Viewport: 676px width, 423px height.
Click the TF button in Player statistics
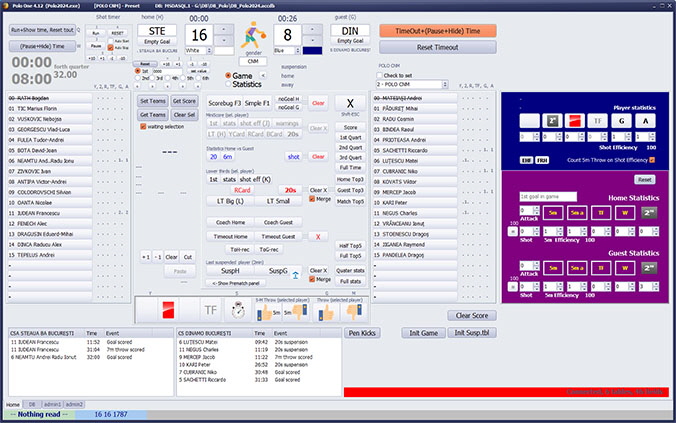click(597, 121)
